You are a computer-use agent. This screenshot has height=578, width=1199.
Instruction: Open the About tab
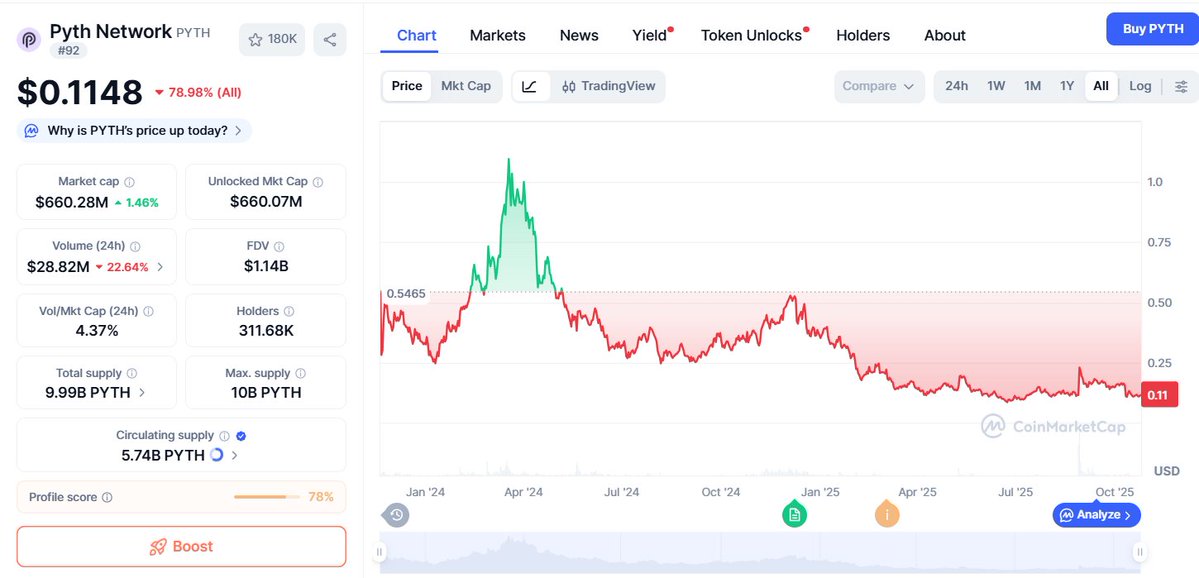point(945,35)
